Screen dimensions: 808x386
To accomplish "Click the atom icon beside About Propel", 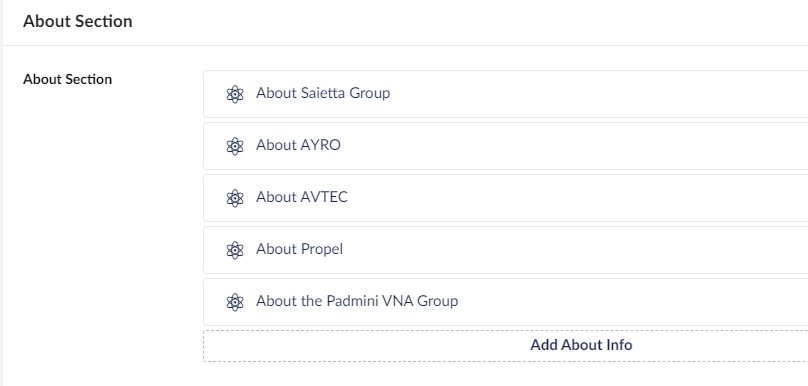I will (x=234, y=250).
